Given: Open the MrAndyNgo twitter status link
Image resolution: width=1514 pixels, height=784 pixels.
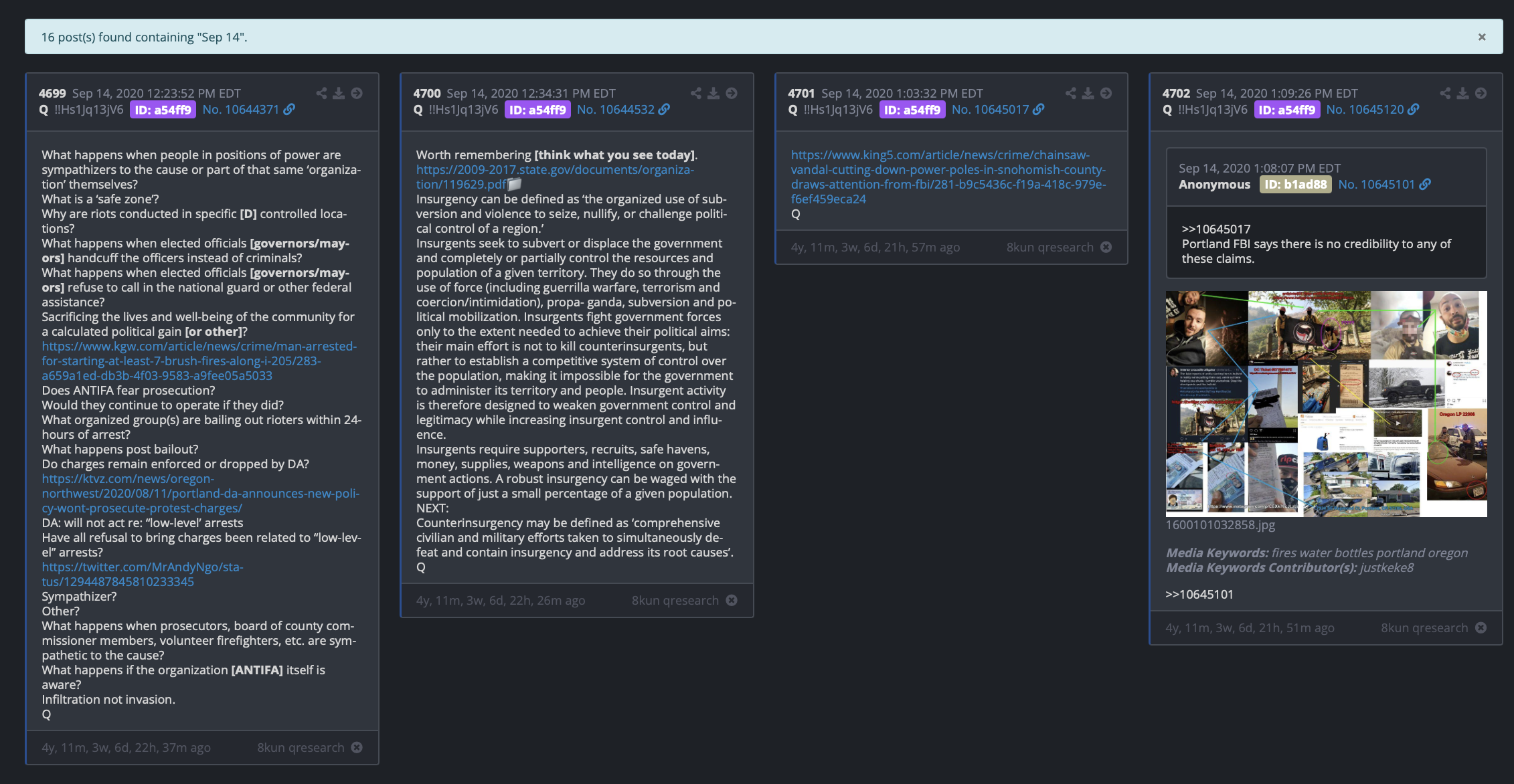Looking at the screenshot, I should click(143, 575).
